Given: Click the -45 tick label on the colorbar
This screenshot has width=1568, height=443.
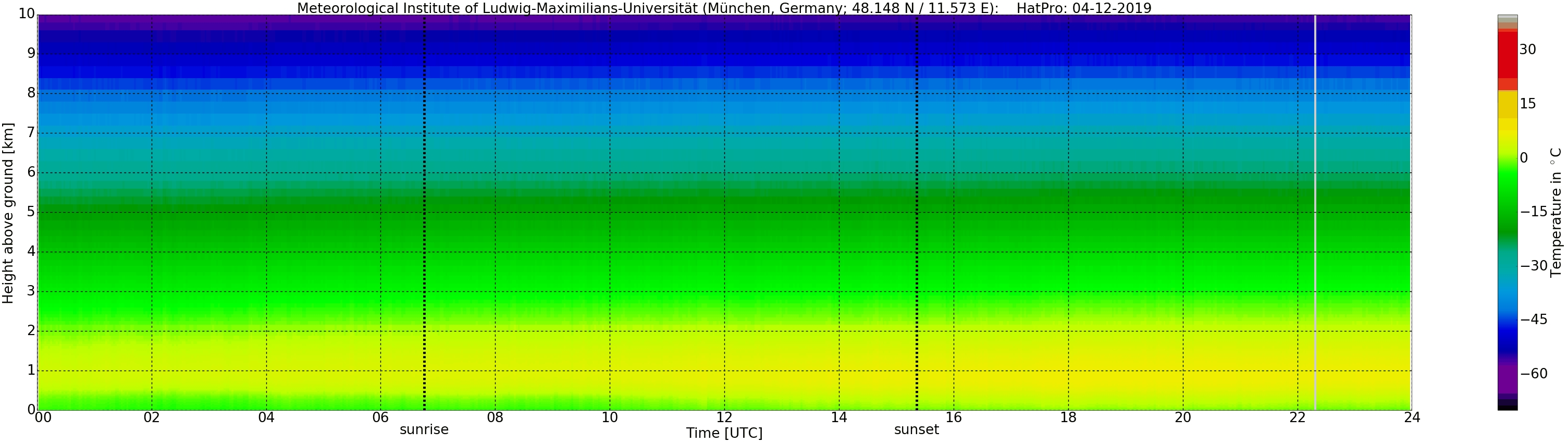Looking at the screenshot, I should point(1533,320).
